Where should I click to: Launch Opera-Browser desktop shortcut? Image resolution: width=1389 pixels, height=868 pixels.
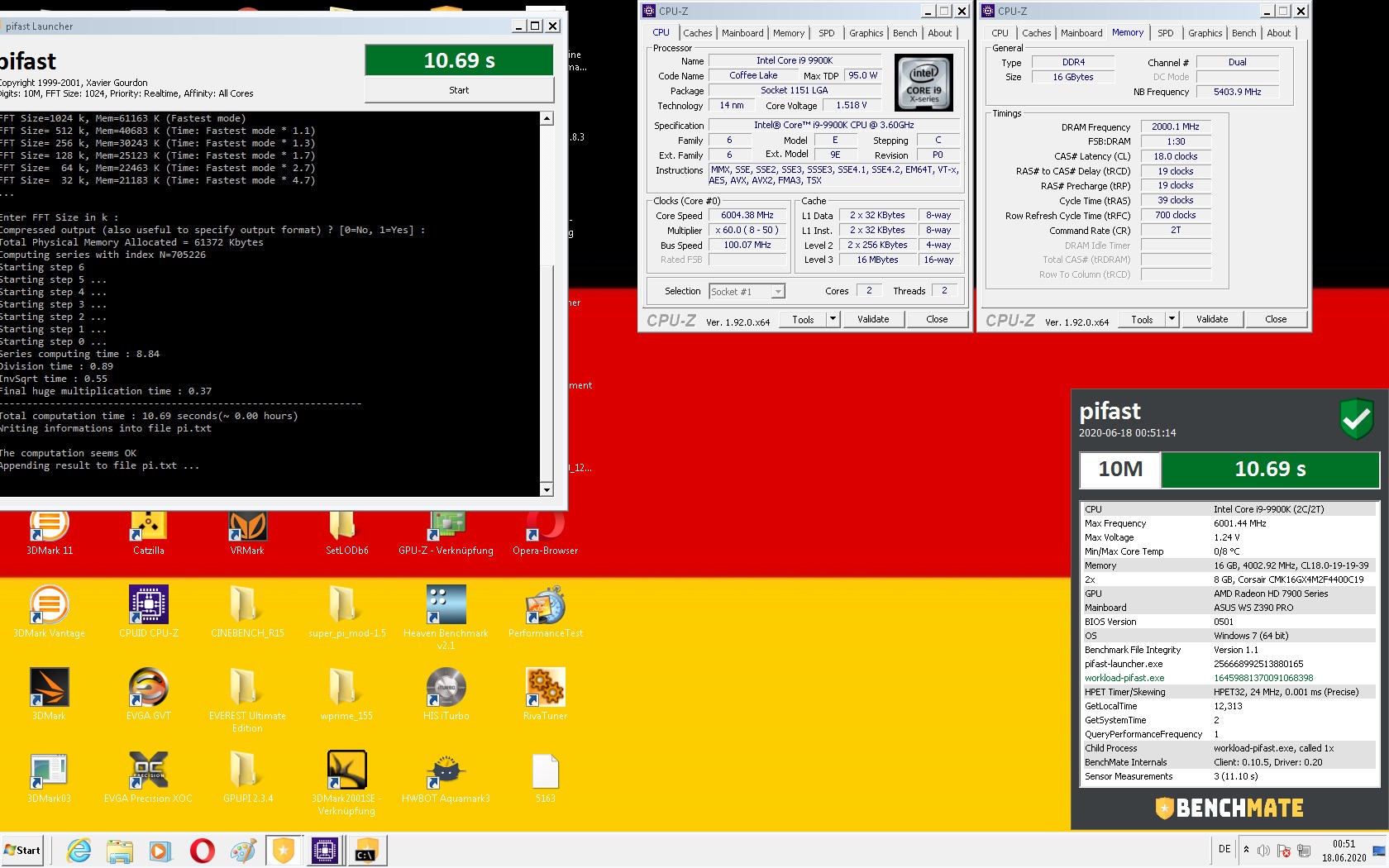tap(545, 532)
